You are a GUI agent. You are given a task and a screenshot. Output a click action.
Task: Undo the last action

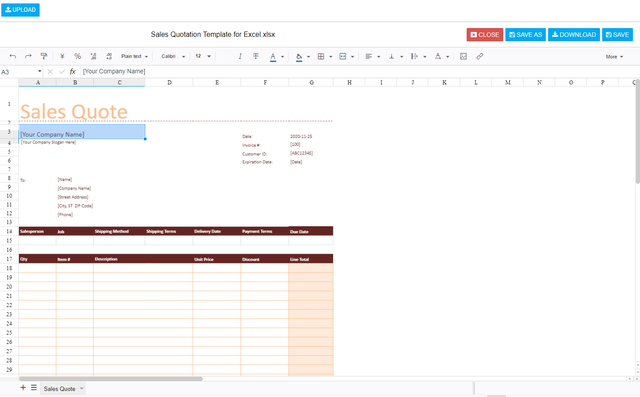click(x=13, y=56)
